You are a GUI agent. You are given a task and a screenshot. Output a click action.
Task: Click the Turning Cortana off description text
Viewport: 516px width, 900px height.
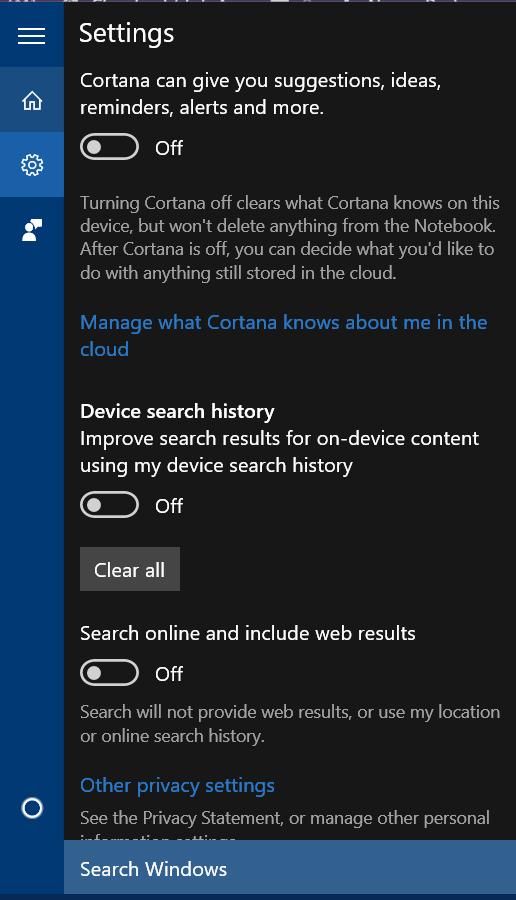click(289, 238)
